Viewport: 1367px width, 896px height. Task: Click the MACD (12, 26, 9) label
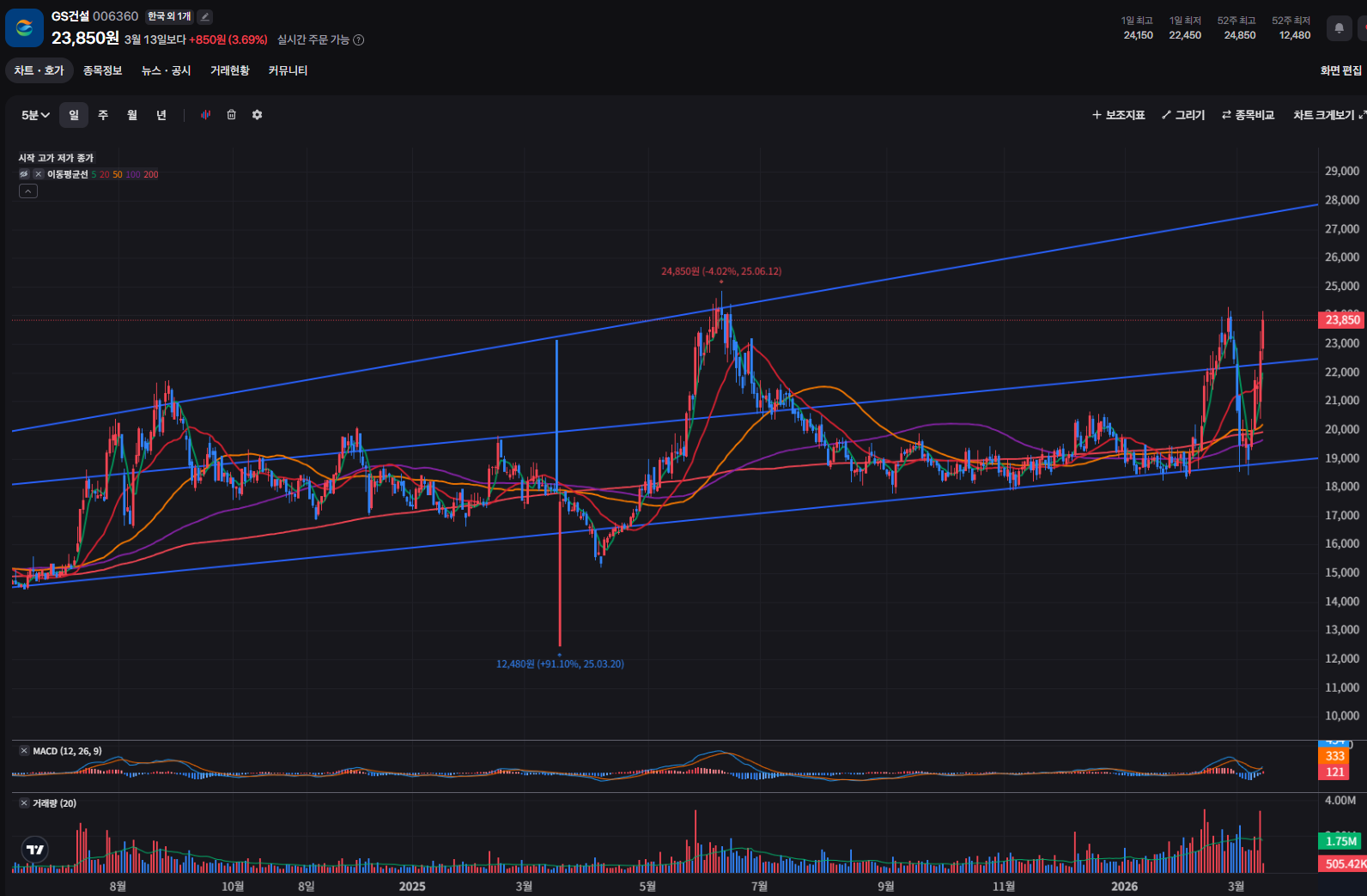(x=67, y=751)
